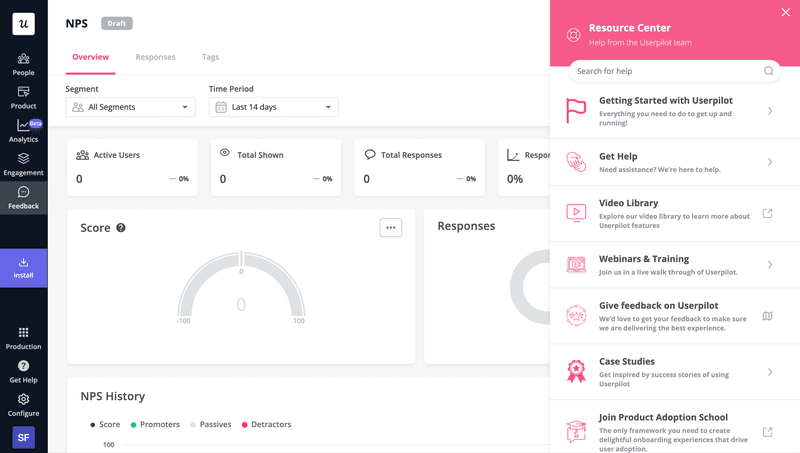Select the Feedback chat icon
The height and width of the screenshot is (453, 800).
(23, 197)
